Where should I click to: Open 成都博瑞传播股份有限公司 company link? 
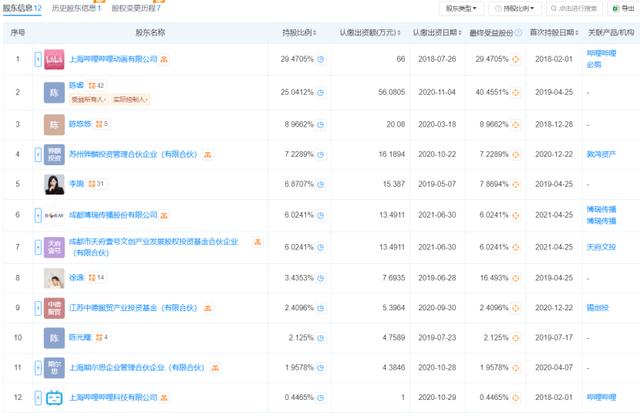tap(113, 215)
